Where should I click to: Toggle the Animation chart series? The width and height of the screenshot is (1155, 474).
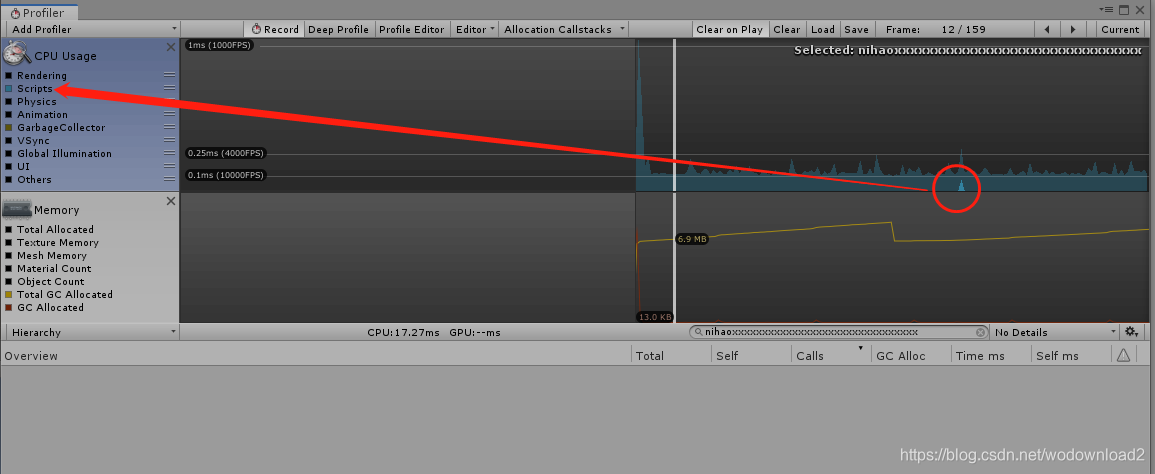coord(9,114)
